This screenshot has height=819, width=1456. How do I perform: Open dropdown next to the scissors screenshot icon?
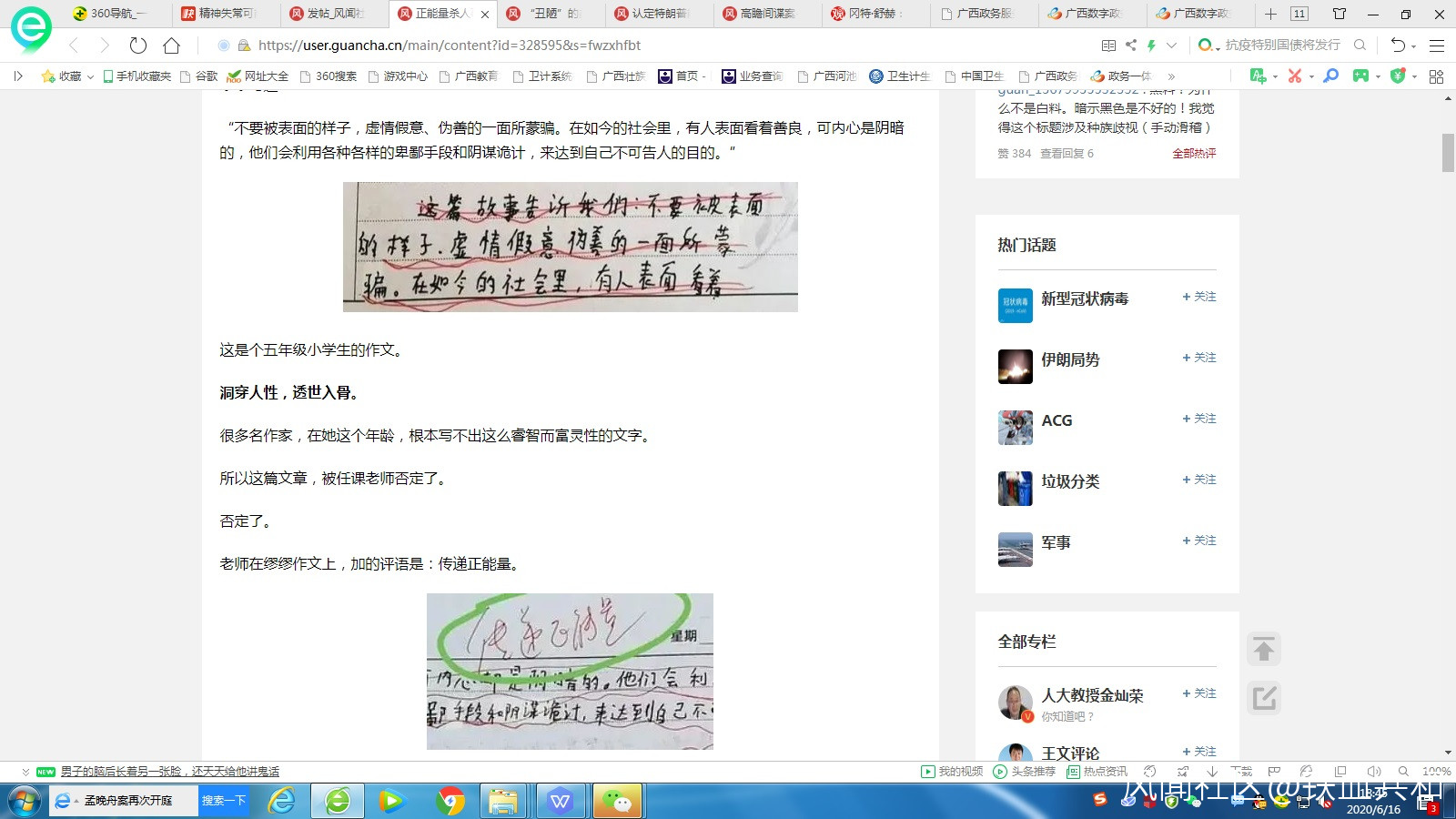(1311, 77)
